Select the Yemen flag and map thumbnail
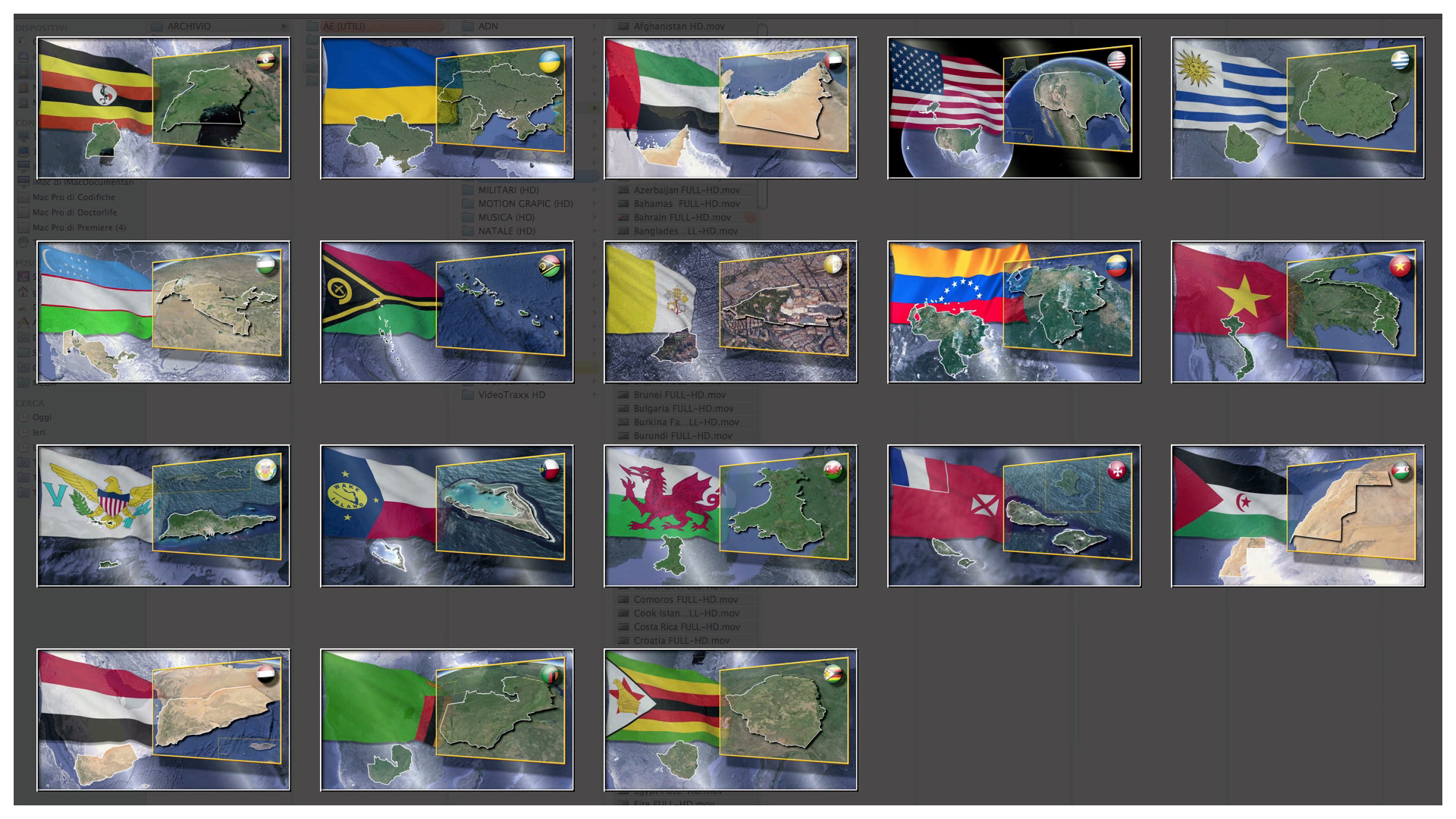Viewport: 1456px width, 819px height. click(163, 720)
